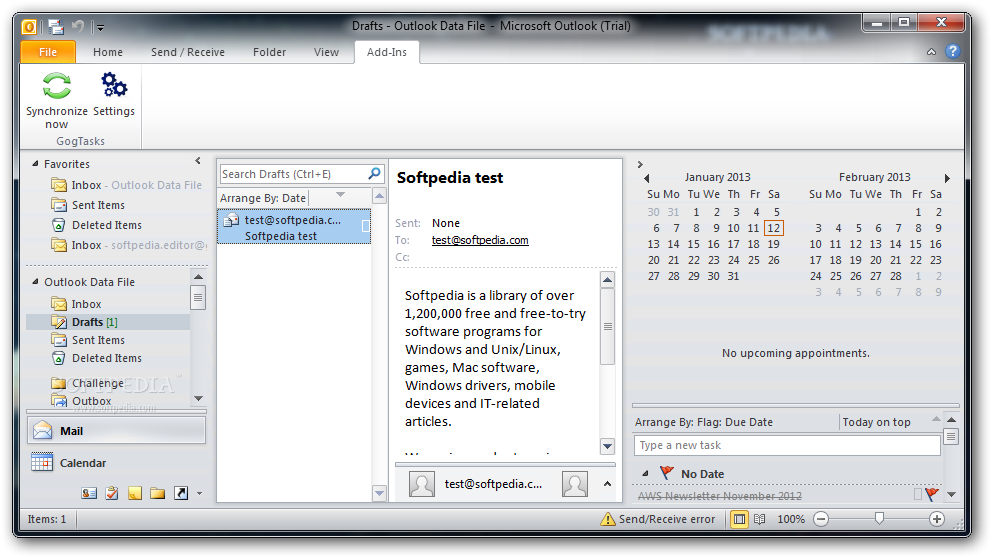
Task: Click zoom out minus button
Action: tap(821, 519)
